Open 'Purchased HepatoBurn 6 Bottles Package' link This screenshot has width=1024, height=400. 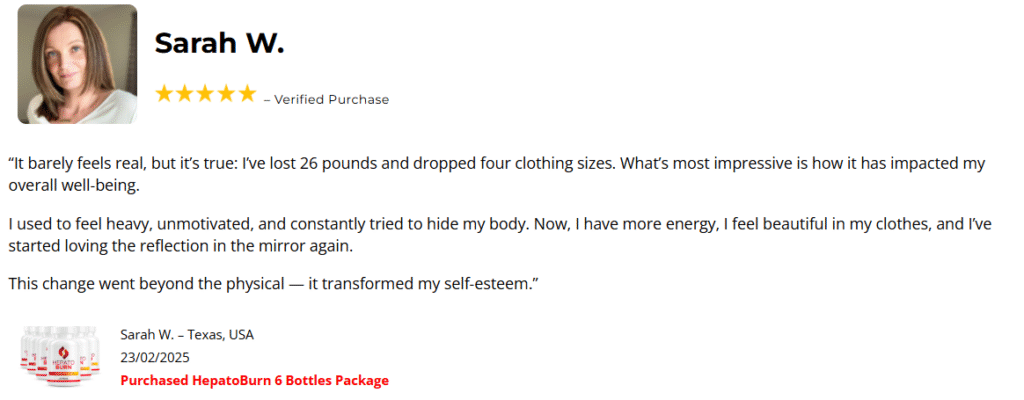254,380
